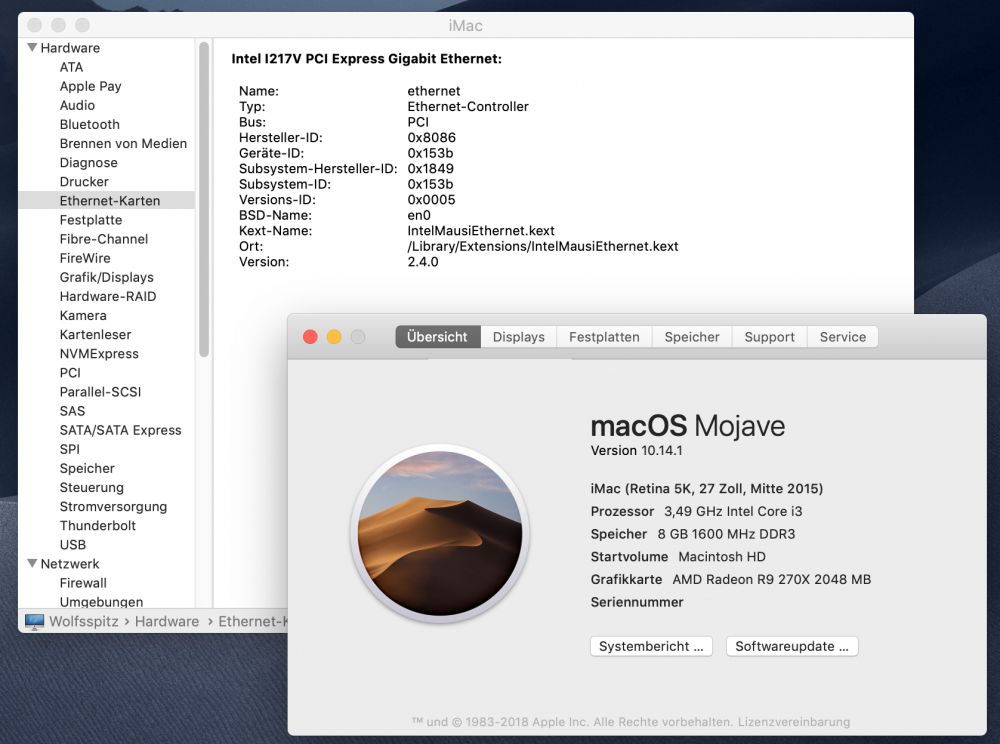Open SATA/SATA Express entry

click(x=121, y=430)
